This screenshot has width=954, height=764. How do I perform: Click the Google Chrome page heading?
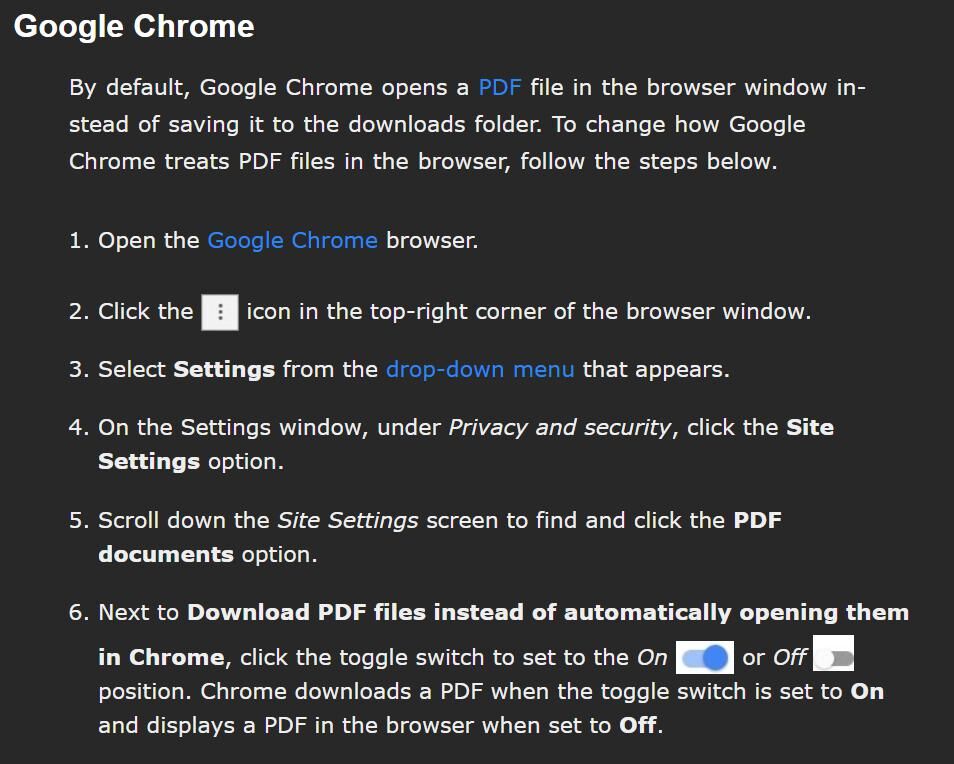pyautogui.click(x=134, y=26)
